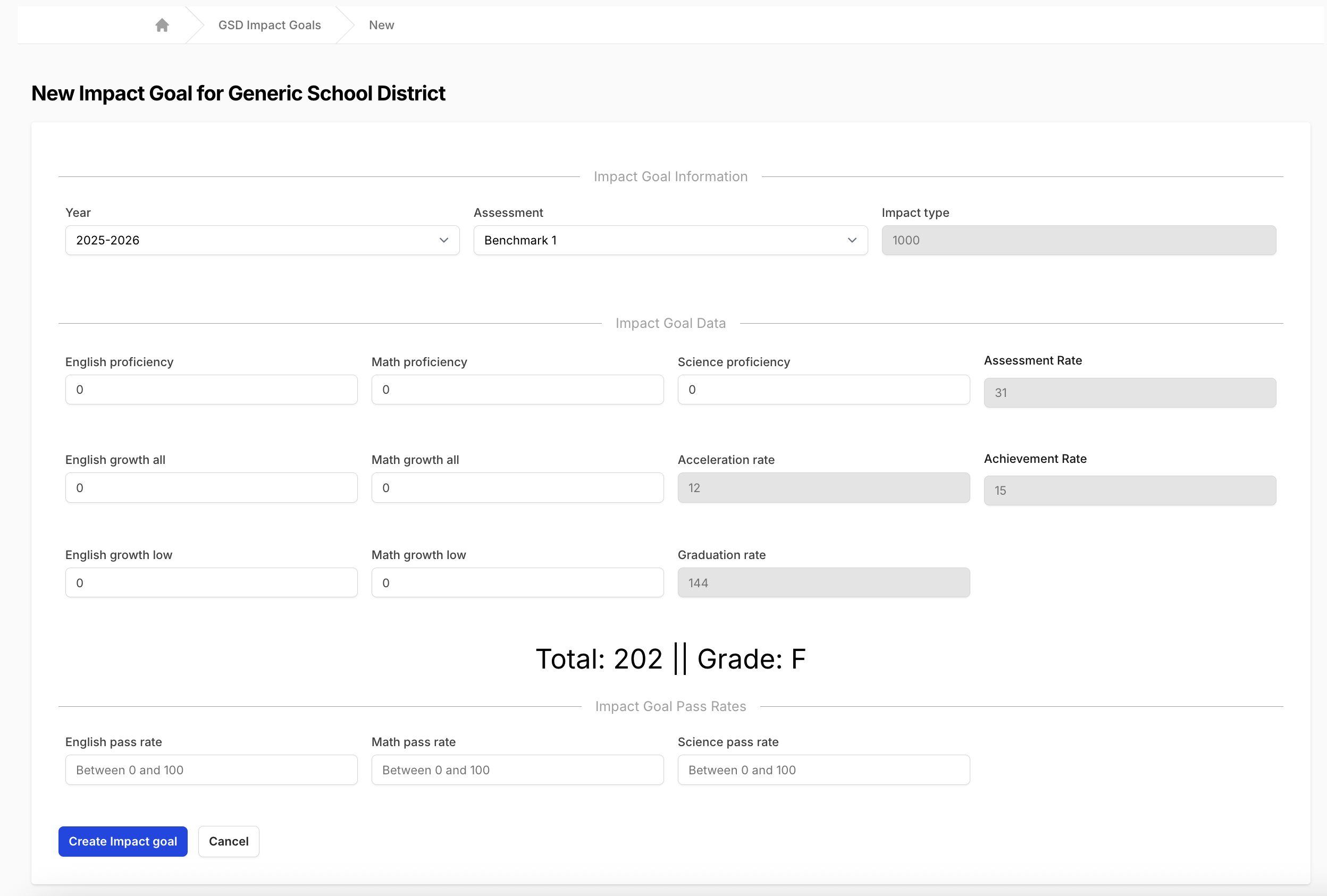Open GSD Impact Goals breadcrumb link
Screen dimensions: 1327x896
(270, 25)
